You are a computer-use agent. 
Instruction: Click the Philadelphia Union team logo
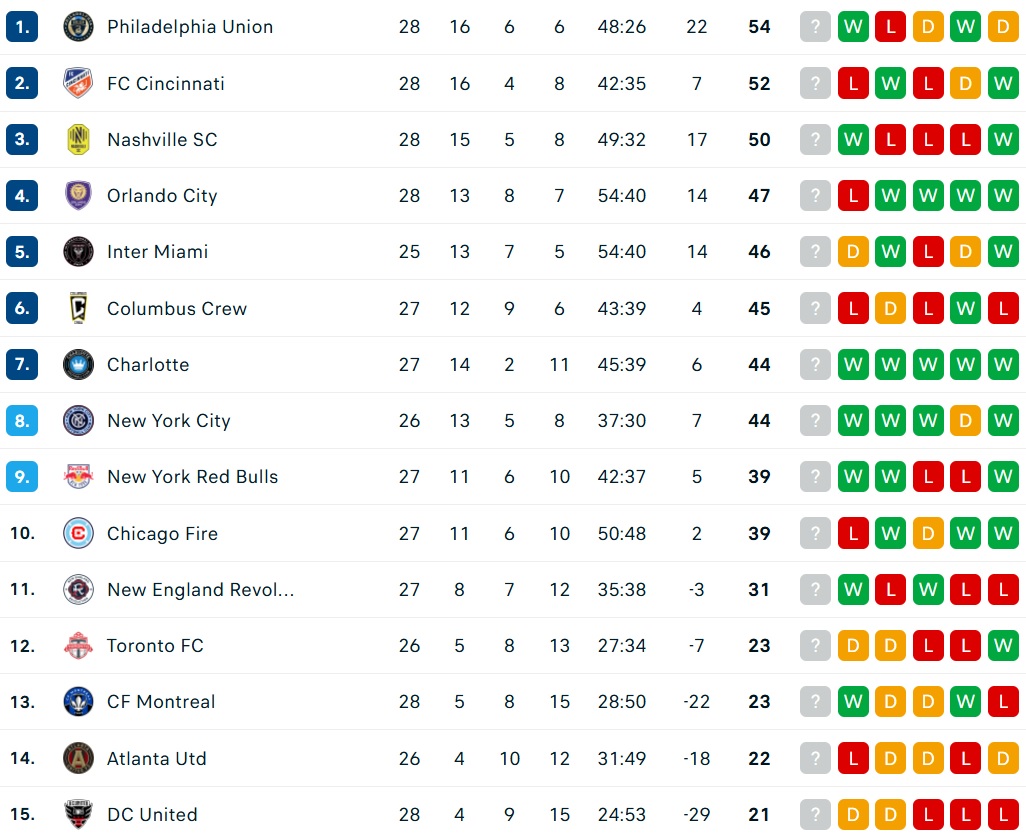pyautogui.click(x=78, y=27)
